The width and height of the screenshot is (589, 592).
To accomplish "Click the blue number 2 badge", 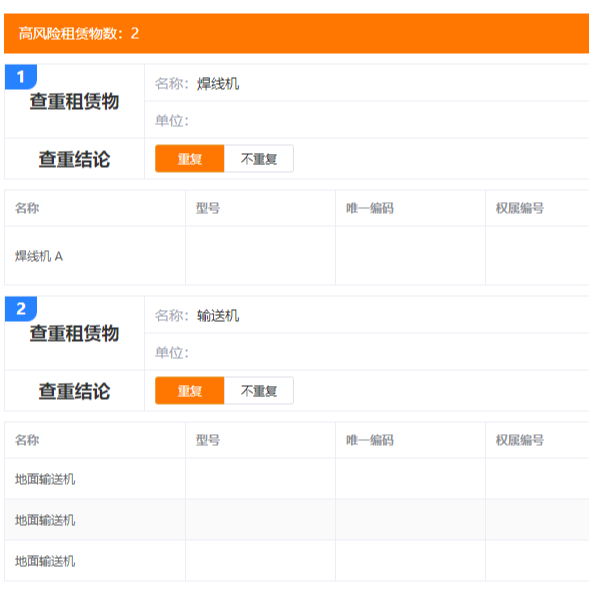I will (x=21, y=309).
